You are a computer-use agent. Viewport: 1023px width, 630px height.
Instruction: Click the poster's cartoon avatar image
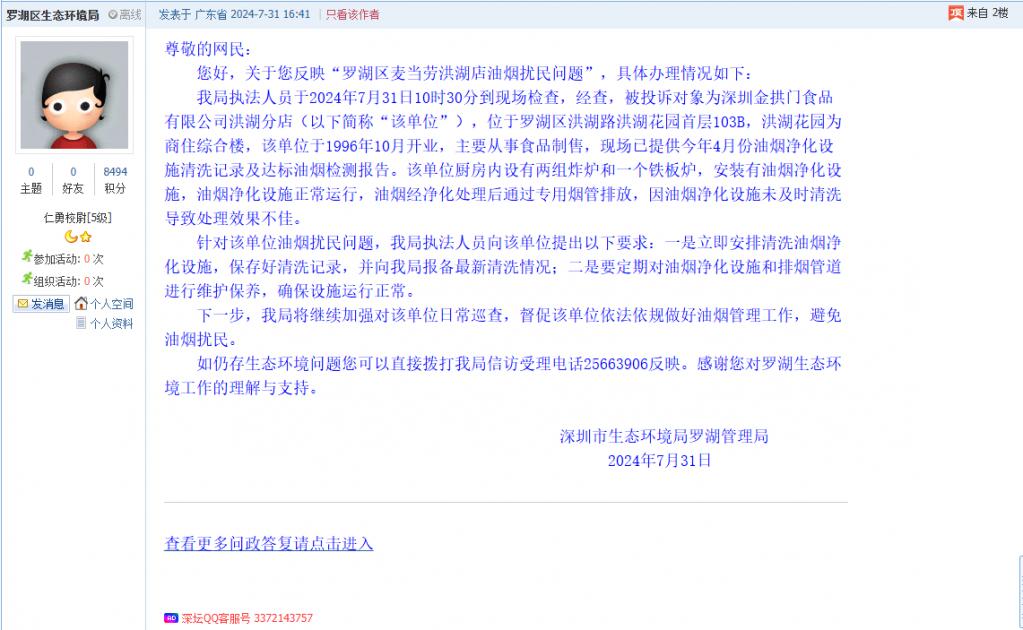coord(74,95)
